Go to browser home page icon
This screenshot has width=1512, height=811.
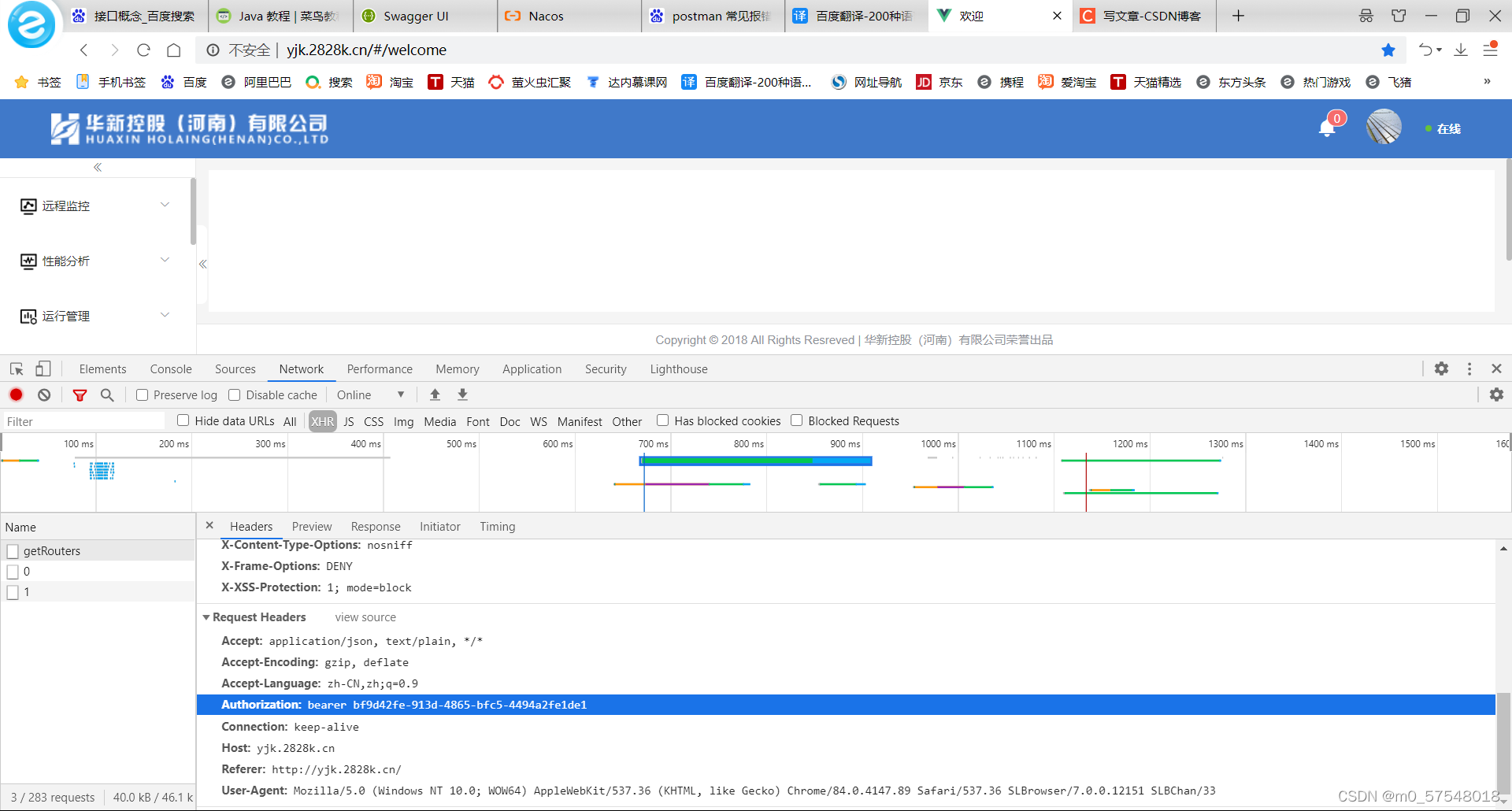coord(173,50)
